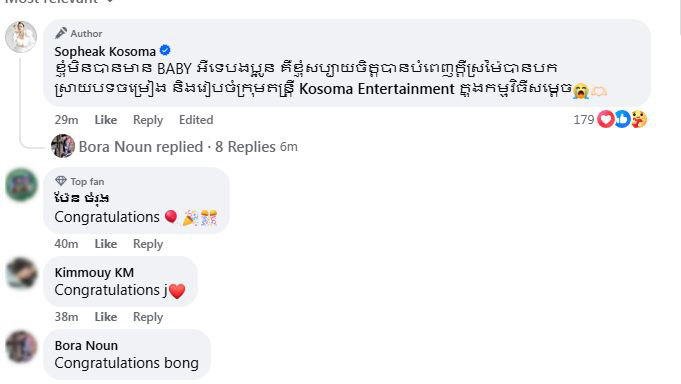Open the heart reaction icon on author comment

605,119
